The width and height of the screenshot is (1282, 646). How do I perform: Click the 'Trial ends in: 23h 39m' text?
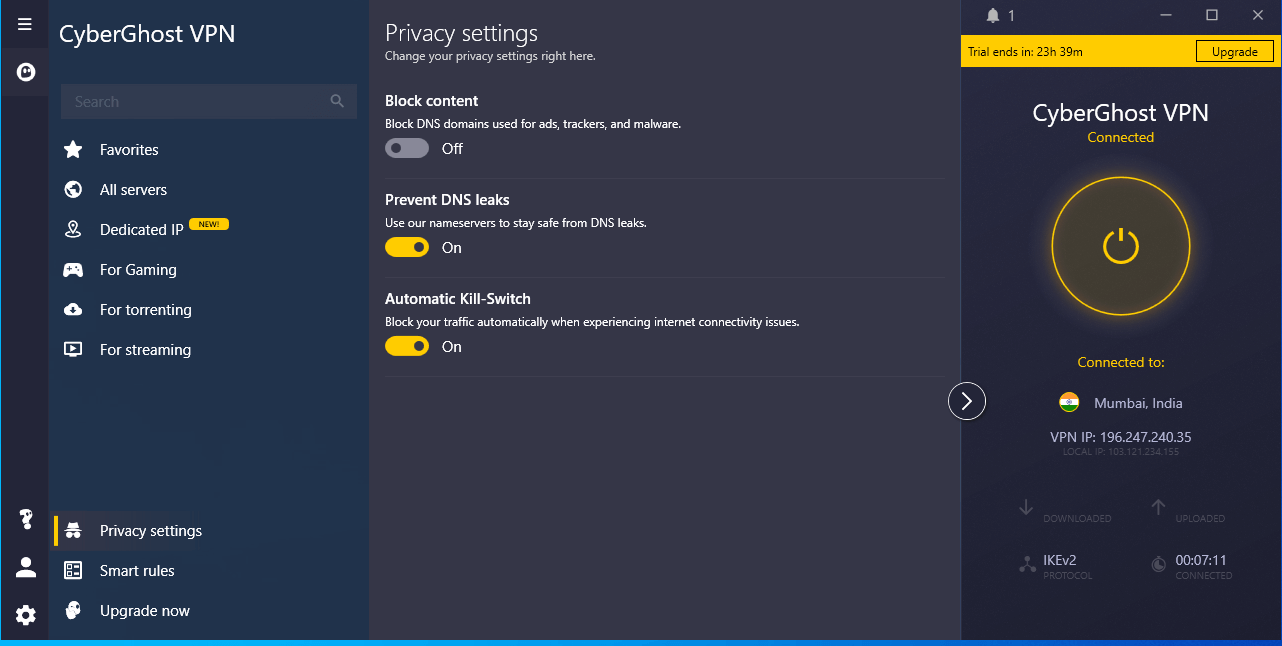pyautogui.click(x=1025, y=52)
